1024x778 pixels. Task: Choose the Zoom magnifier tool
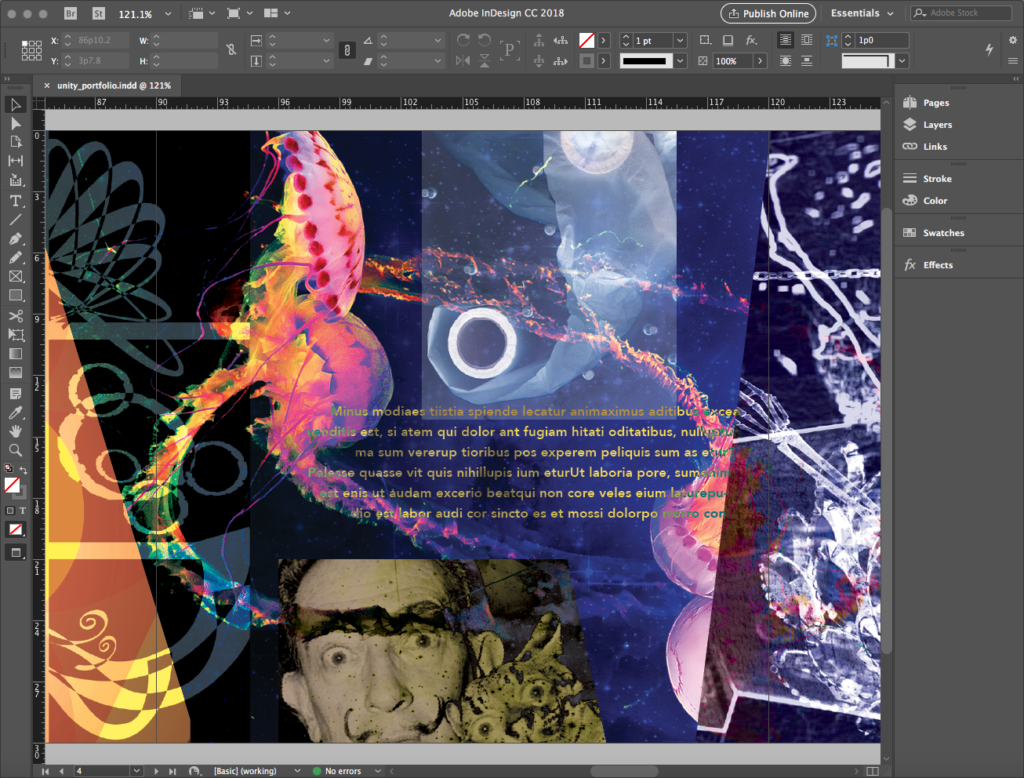(x=16, y=450)
